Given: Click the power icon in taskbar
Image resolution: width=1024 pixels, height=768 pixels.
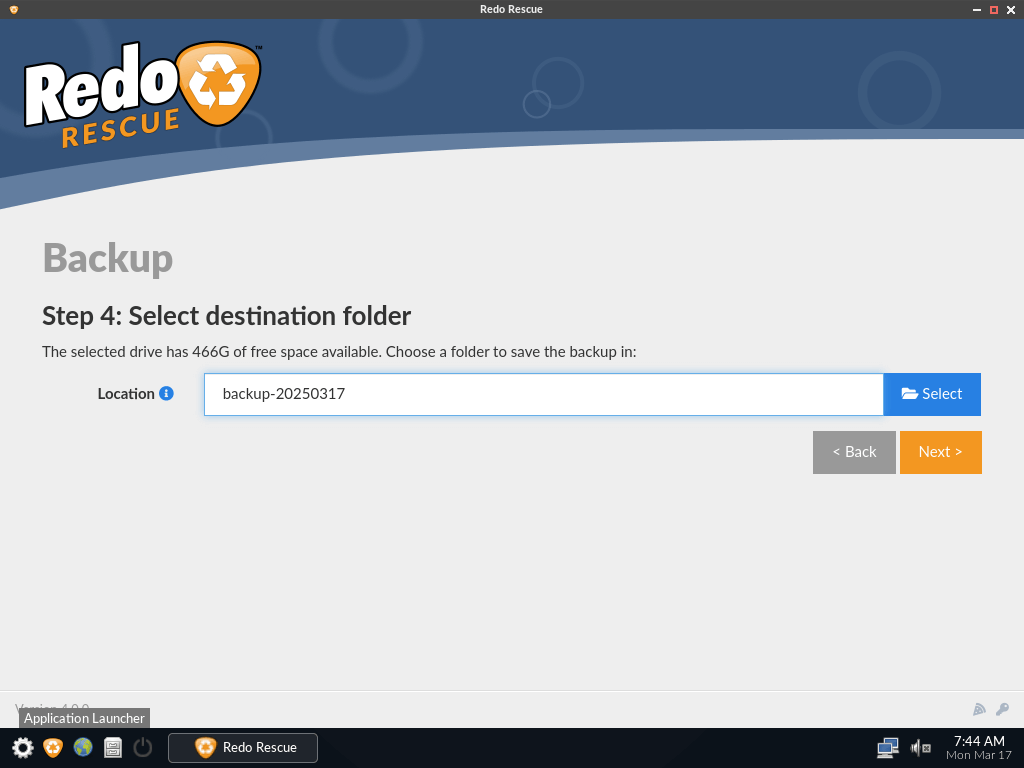Looking at the screenshot, I should point(142,747).
